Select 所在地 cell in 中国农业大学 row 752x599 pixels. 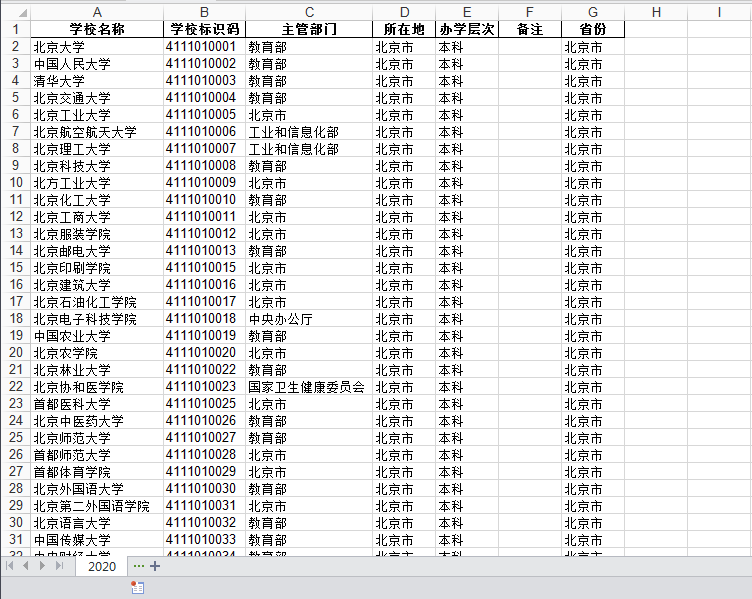pos(404,336)
